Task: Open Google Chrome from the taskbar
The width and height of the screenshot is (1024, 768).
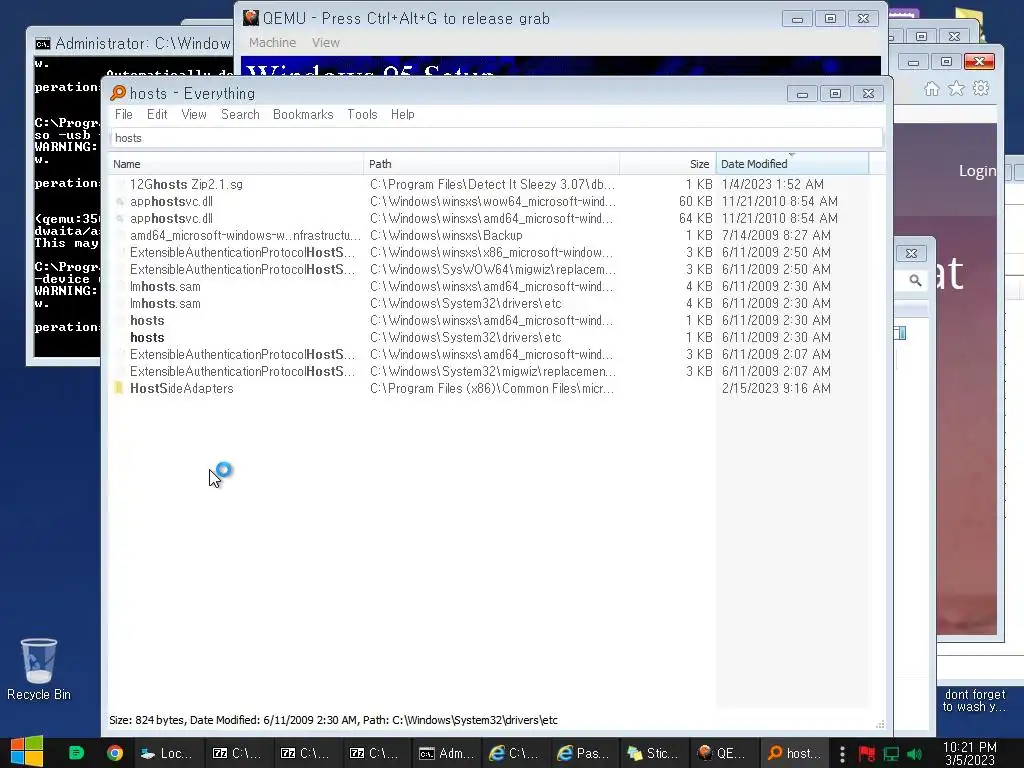Action: (115, 753)
